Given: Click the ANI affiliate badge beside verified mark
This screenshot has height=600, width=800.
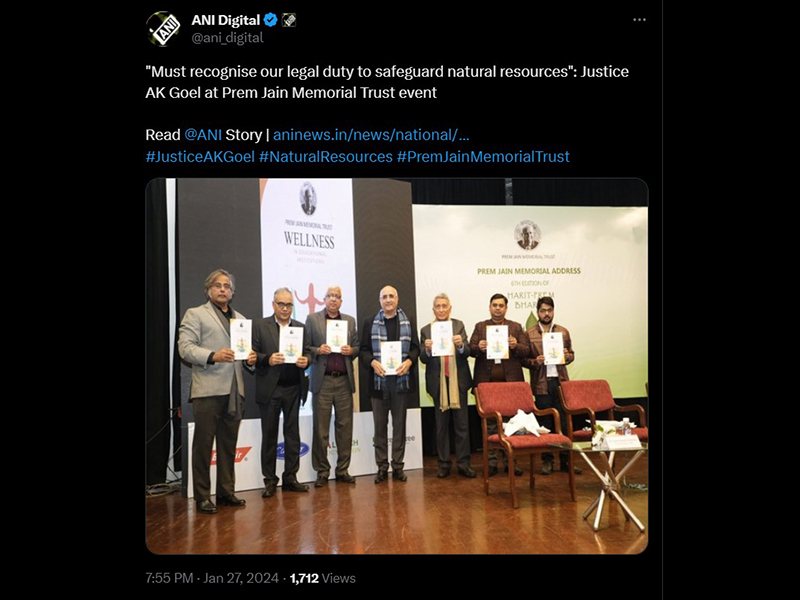Looking at the screenshot, I should click(289, 20).
